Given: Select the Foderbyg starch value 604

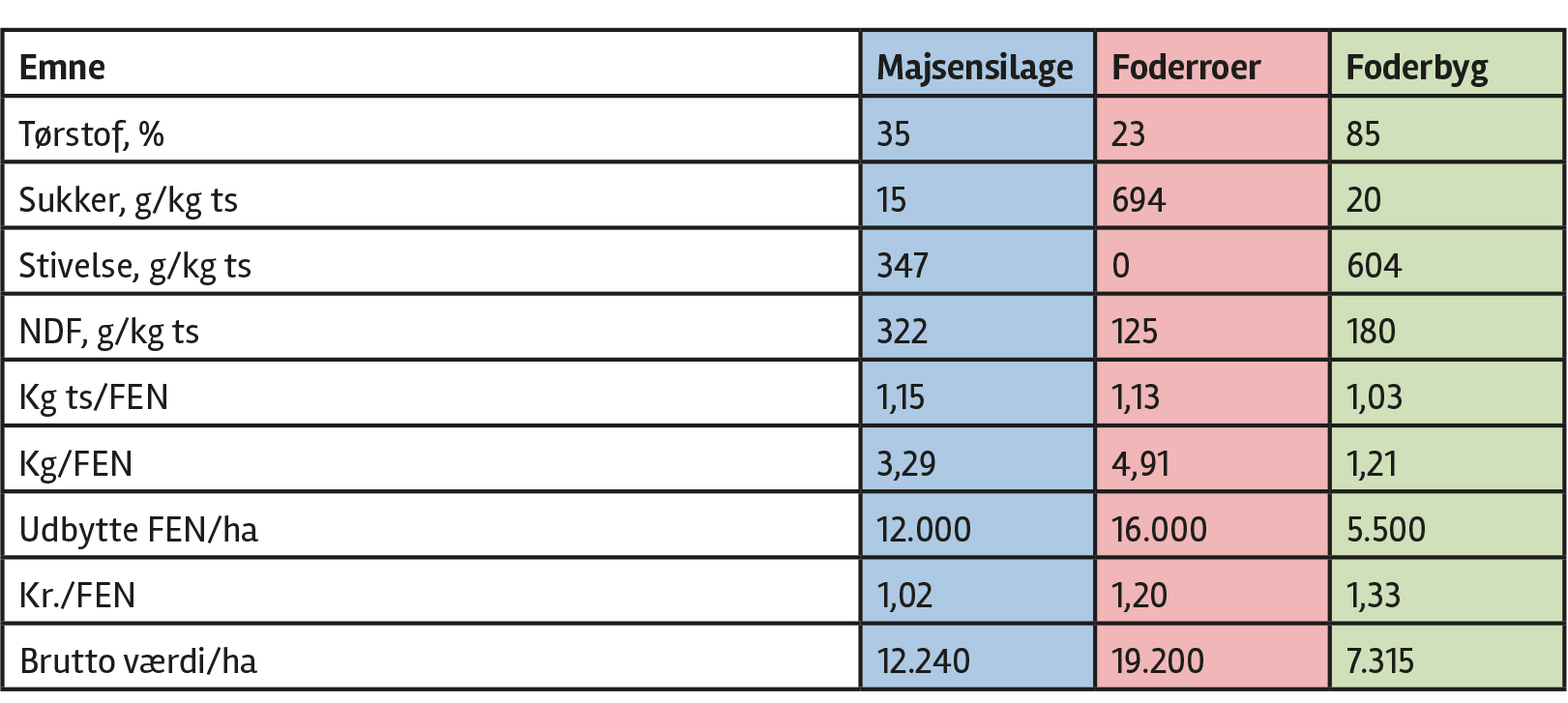Looking at the screenshot, I should [x=1374, y=266].
